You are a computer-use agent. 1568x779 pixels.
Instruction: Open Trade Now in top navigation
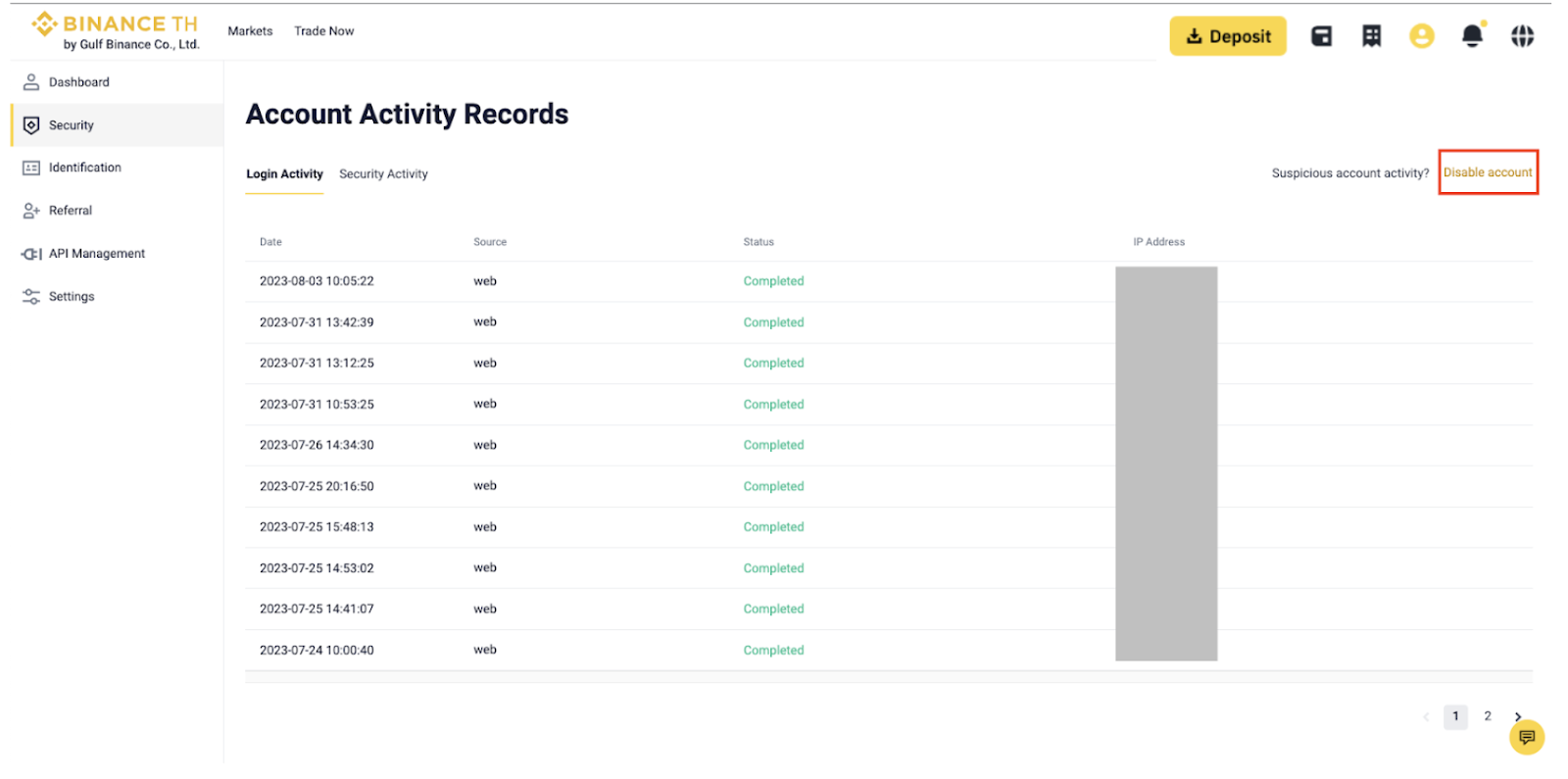tap(323, 31)
